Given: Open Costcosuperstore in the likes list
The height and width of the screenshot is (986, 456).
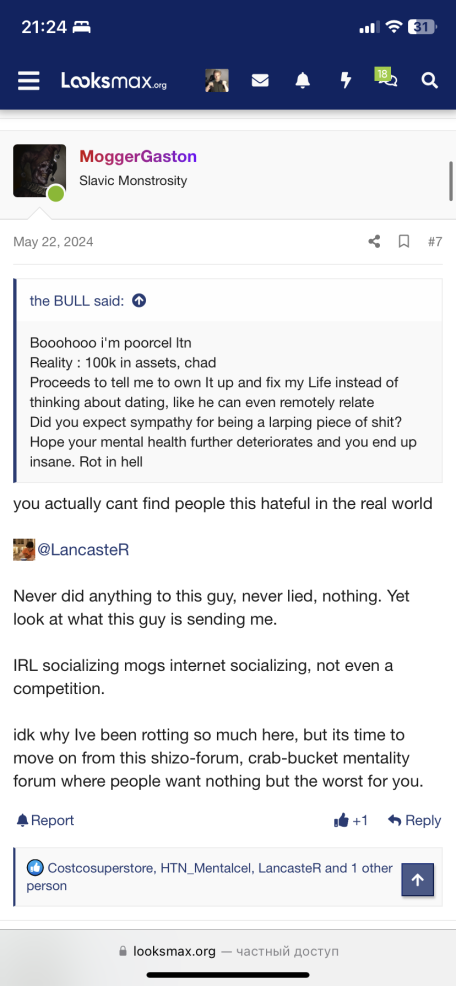Looking at the screenshot, I should pos(101,868).
